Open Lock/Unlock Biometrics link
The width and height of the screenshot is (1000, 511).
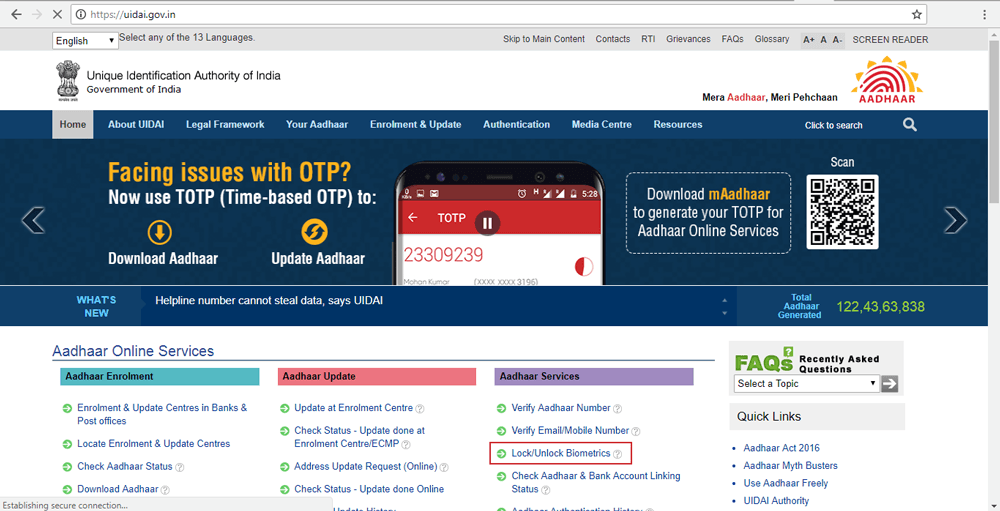(x=560, y=453)
